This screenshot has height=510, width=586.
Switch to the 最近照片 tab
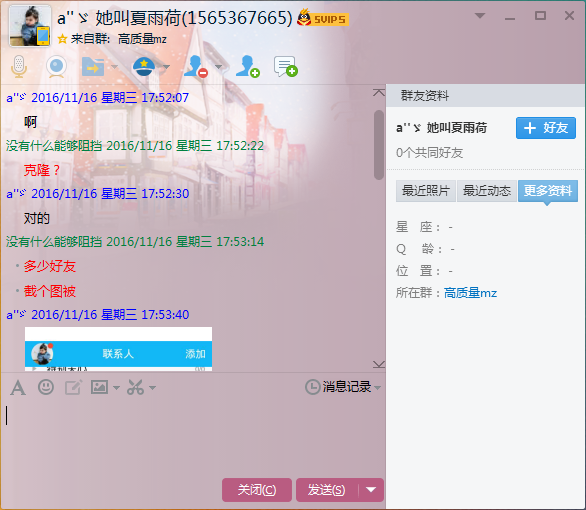point(426,191)
